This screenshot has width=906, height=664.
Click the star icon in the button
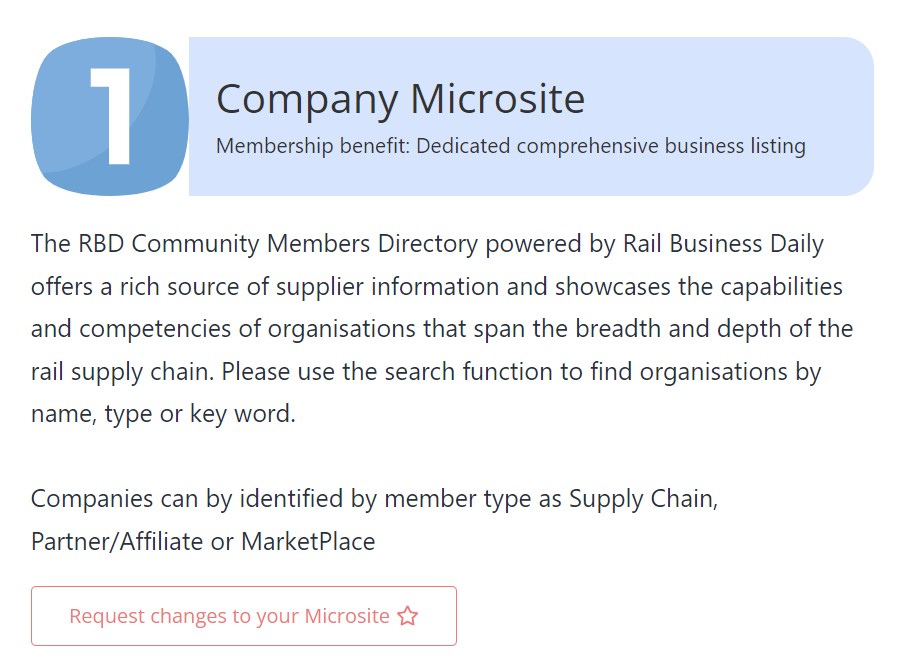407,616
